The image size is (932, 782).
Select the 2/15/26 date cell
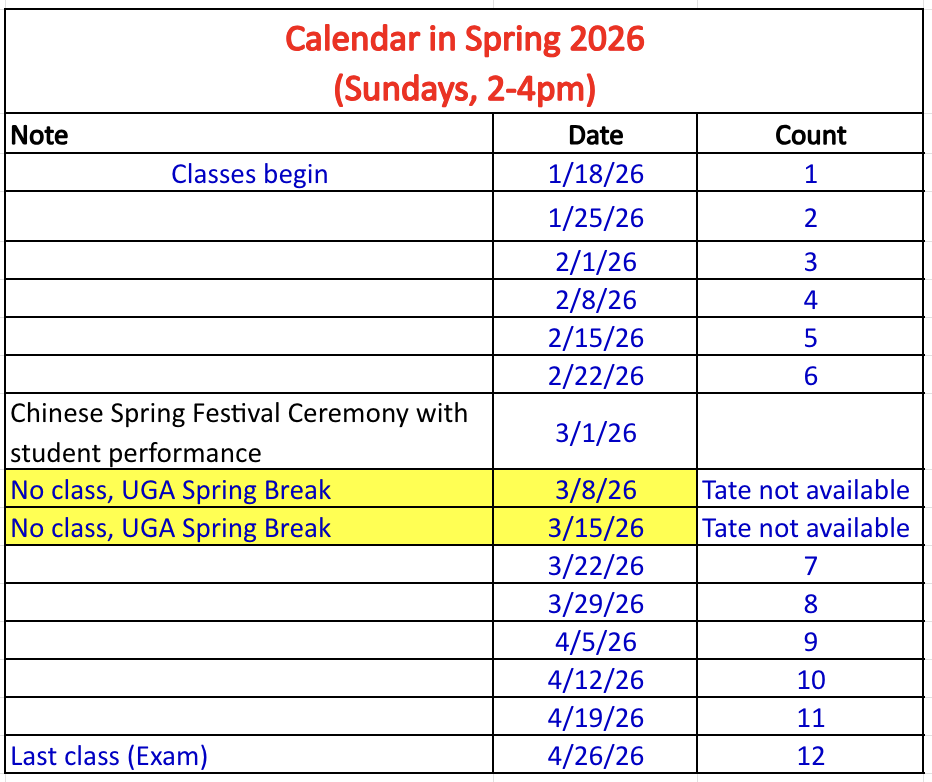596,338
